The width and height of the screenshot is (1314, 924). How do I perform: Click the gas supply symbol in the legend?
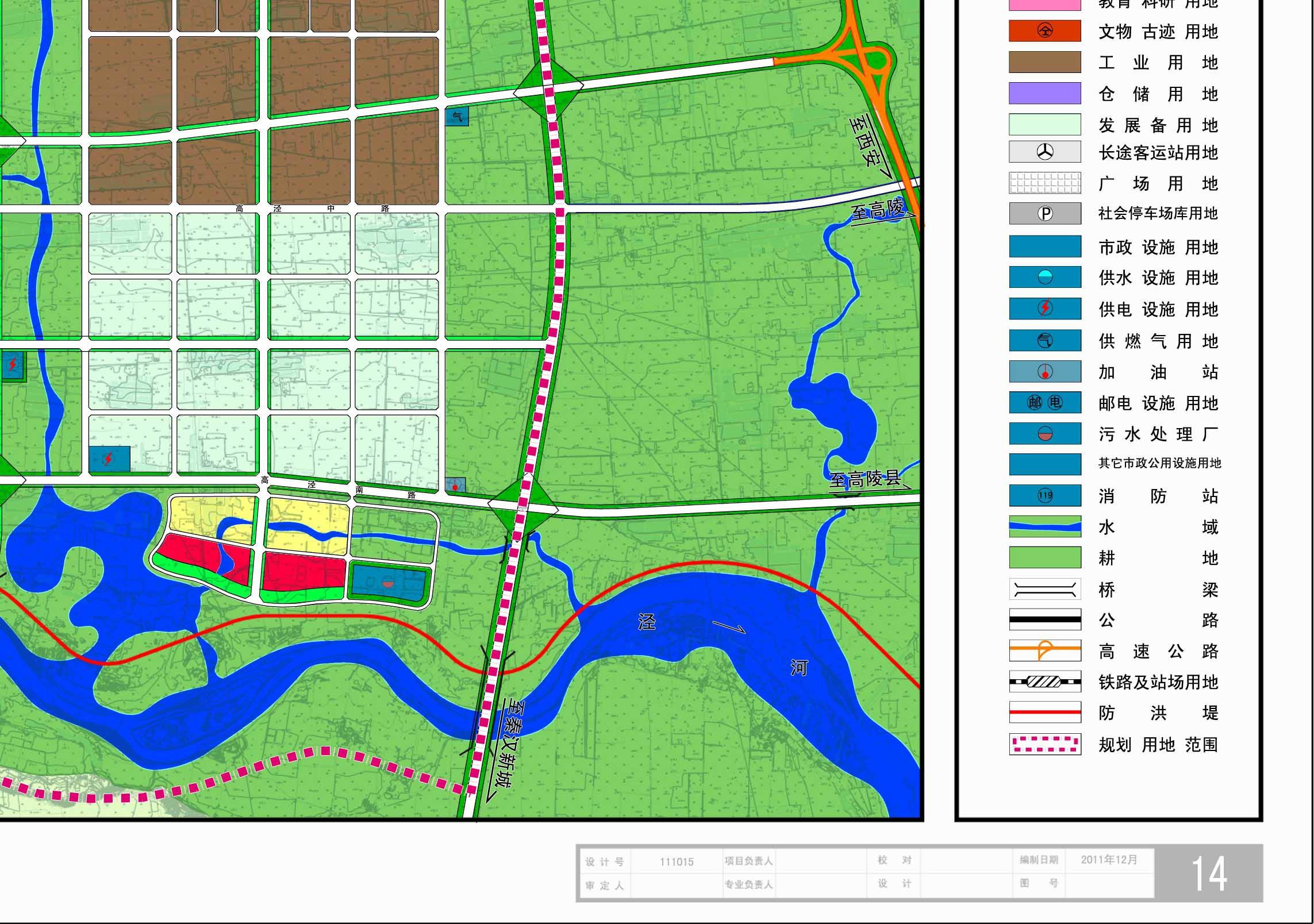click(1045, 341)
